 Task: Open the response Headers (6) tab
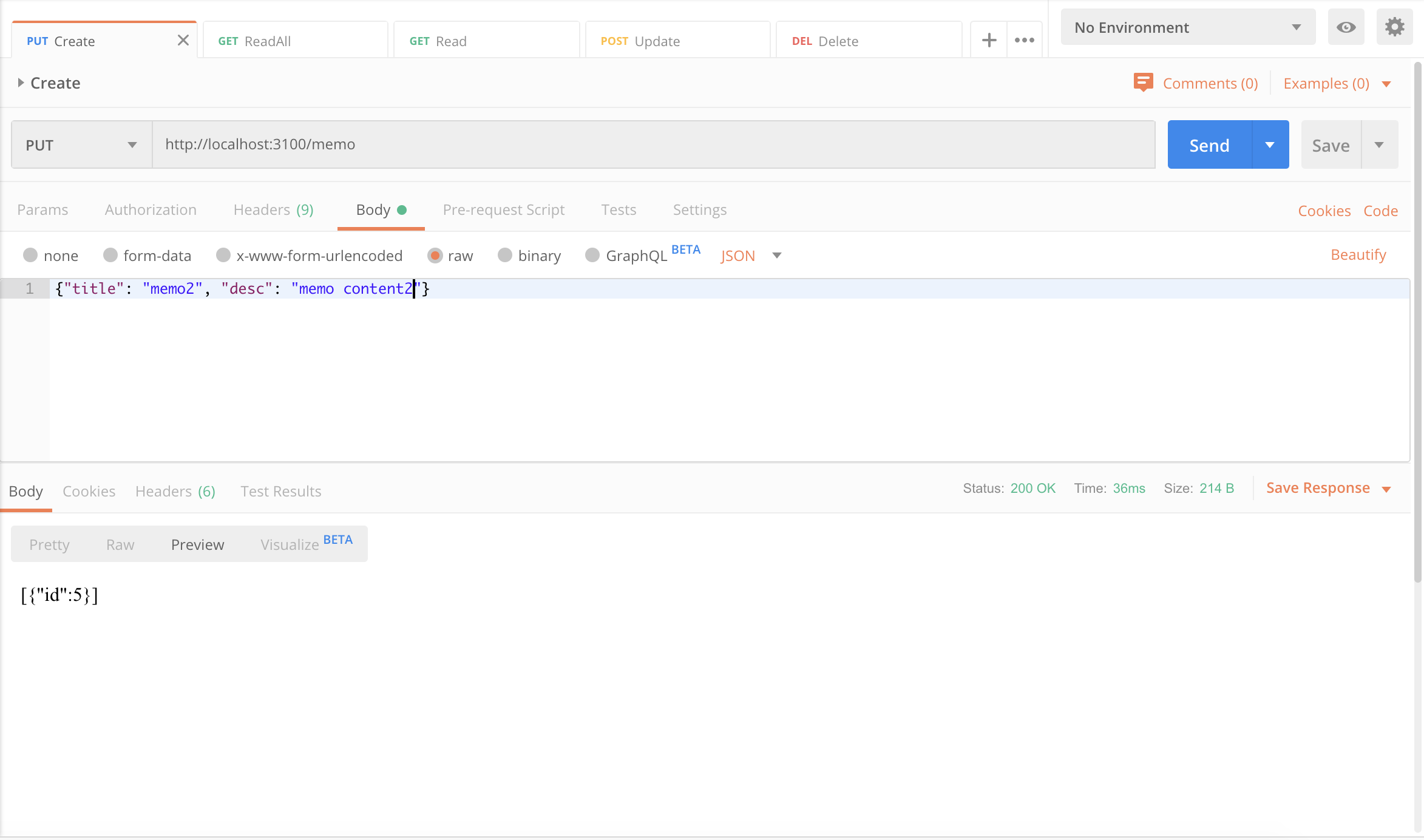(175, 492)
